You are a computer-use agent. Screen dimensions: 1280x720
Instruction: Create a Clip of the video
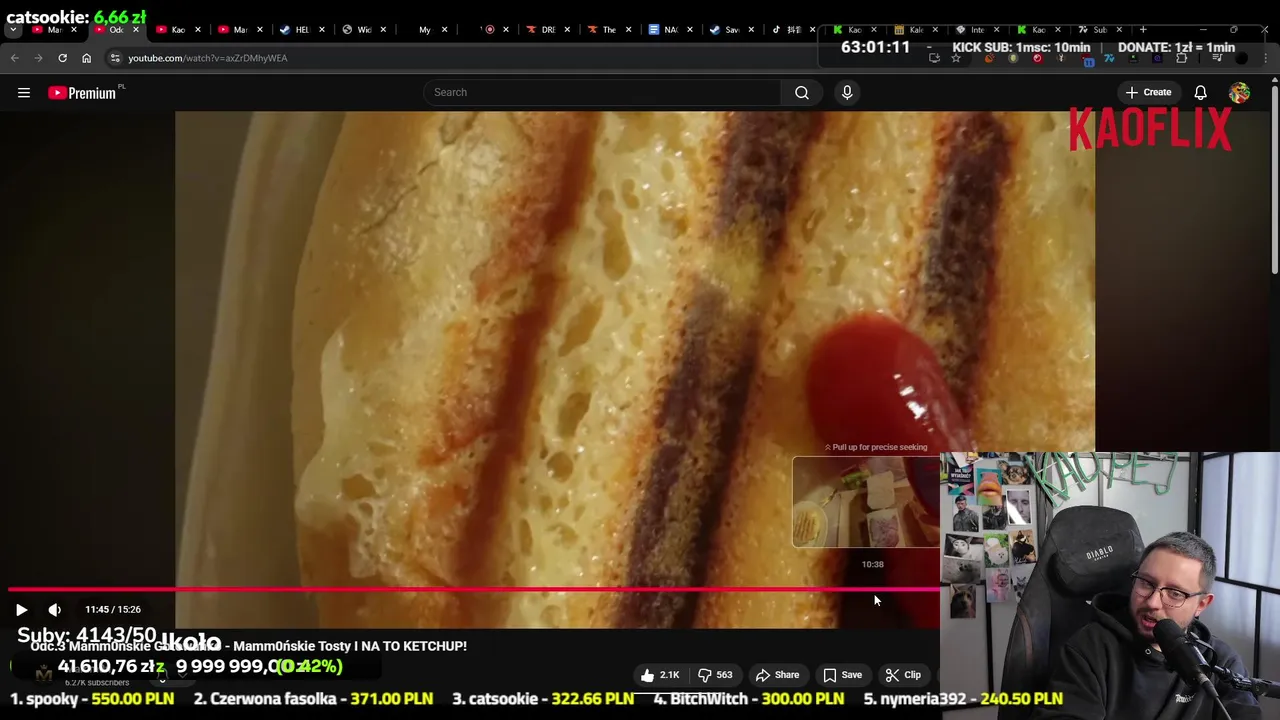point(903,675)
